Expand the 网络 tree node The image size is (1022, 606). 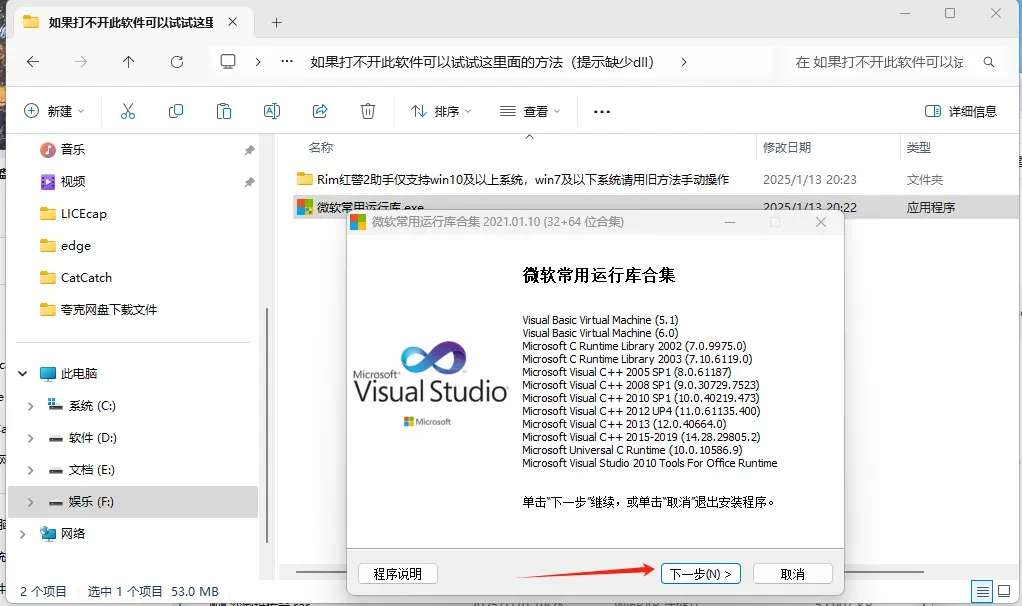(x=23, y=534)
